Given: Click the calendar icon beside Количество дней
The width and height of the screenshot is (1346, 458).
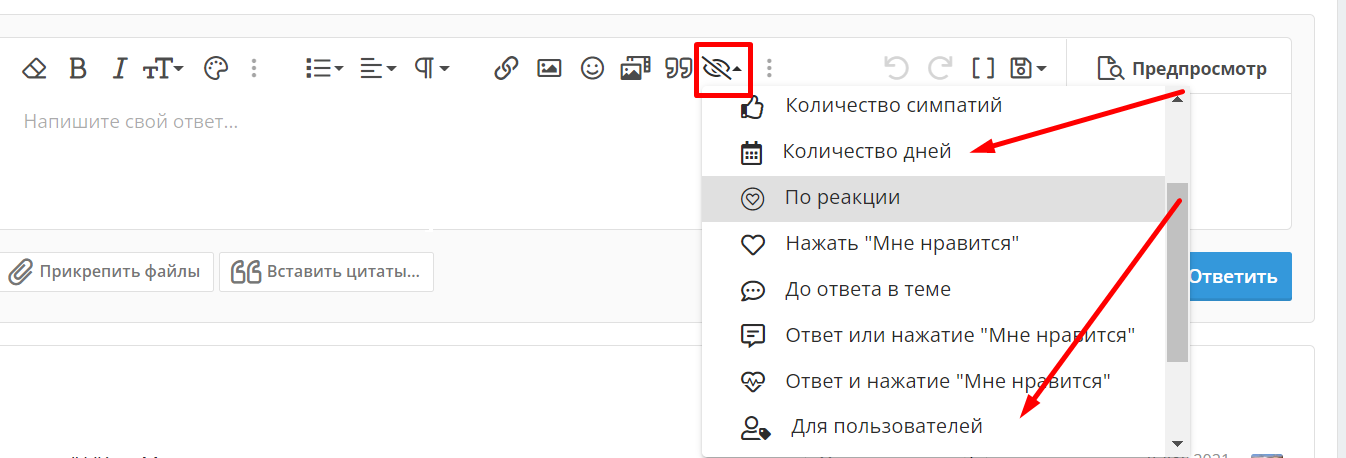Looking at the screenshot, I should tap(751, 153).
